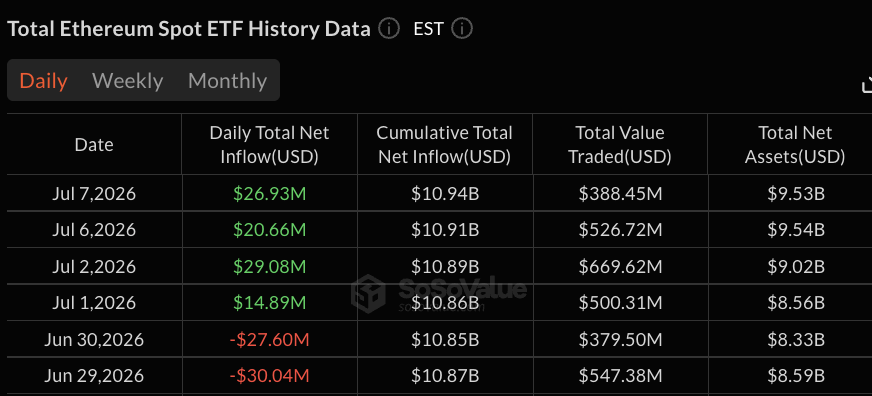This screenshot has height=396, width=872.
Task: Switch to the Monthly tab
Action: point(227,81)
